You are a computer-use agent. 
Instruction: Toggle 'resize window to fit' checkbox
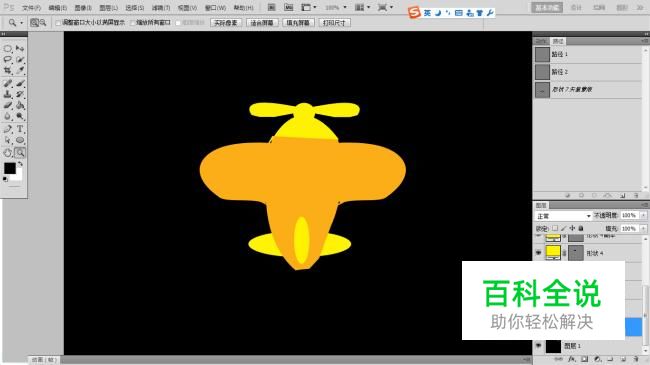58,23
